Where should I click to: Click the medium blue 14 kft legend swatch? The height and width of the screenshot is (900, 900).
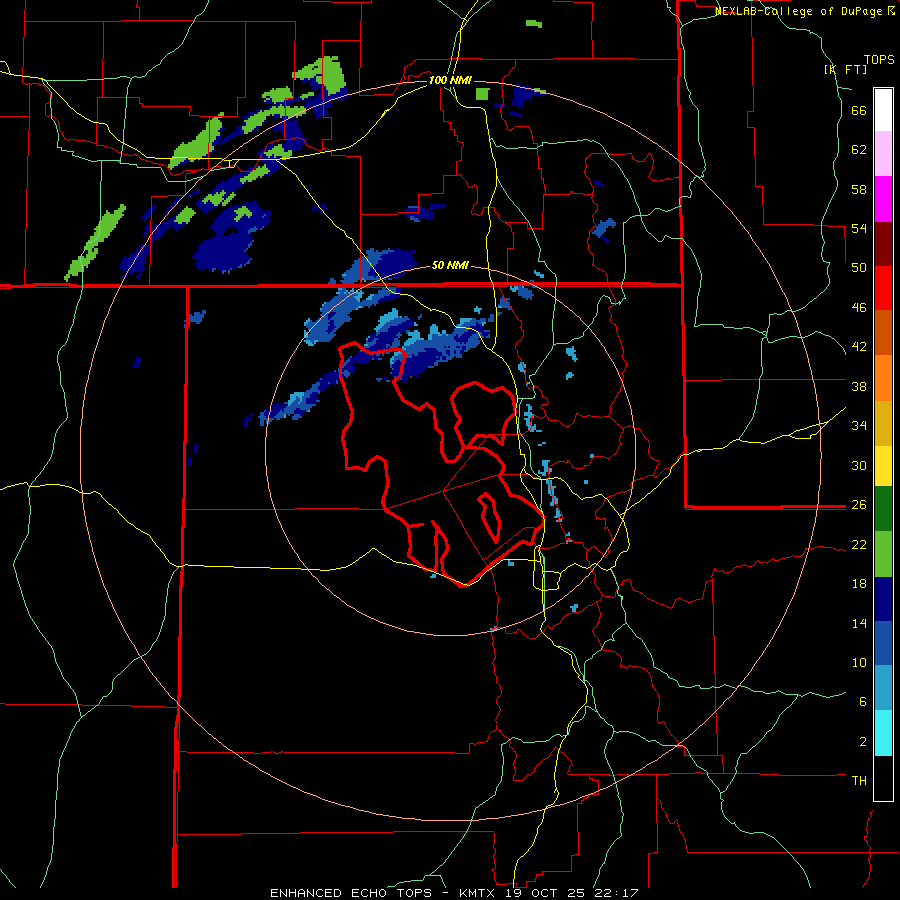click(x=883, y=643)
